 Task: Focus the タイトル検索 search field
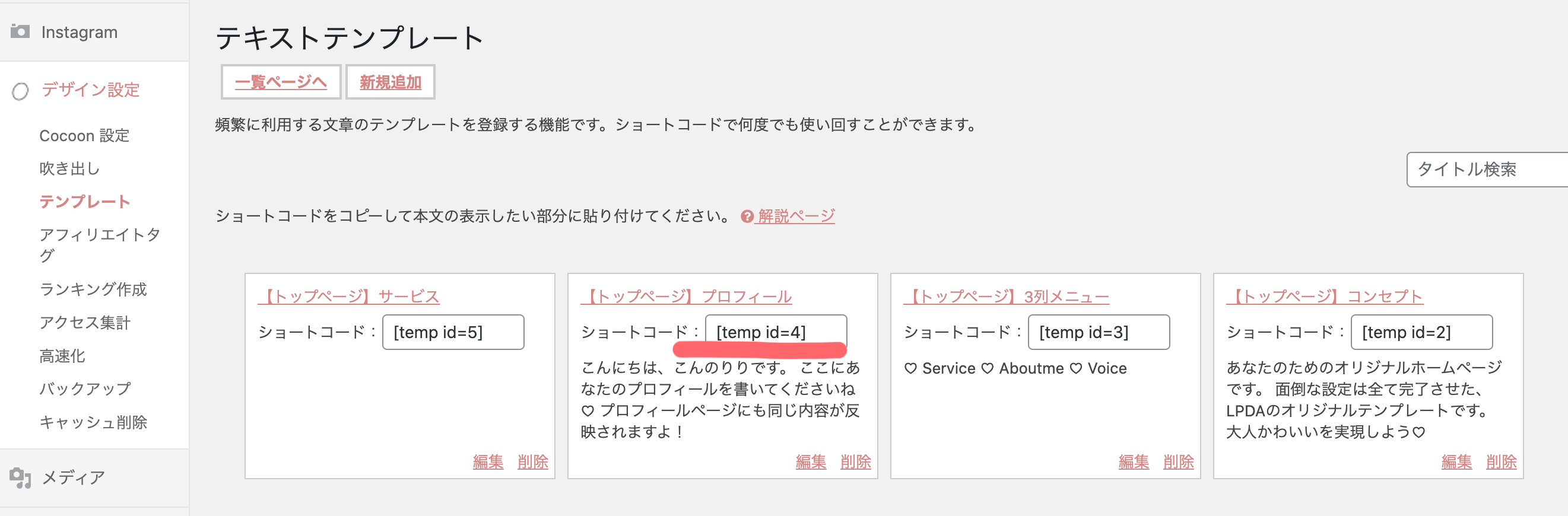[x=1486, y=170]
